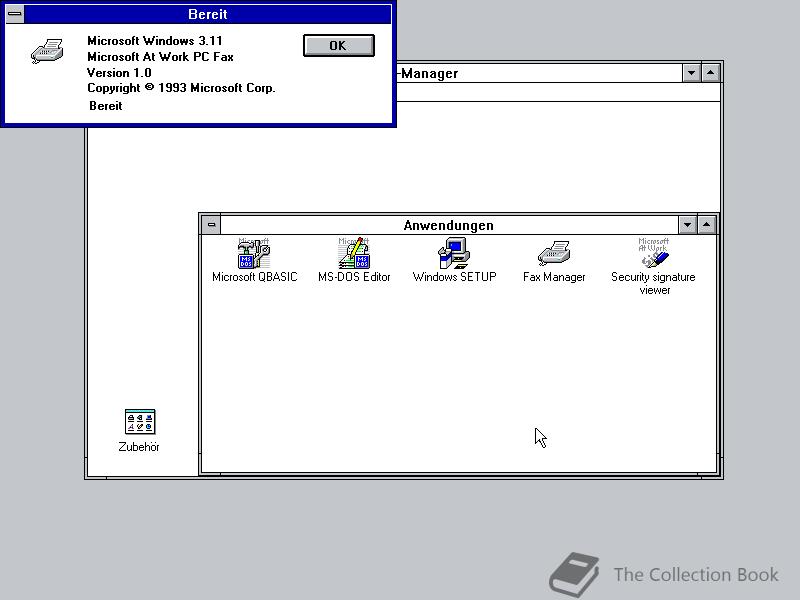Open the Anwendungen window control menu box
This screenshot has height=600, width=800.
click(211, 224)
